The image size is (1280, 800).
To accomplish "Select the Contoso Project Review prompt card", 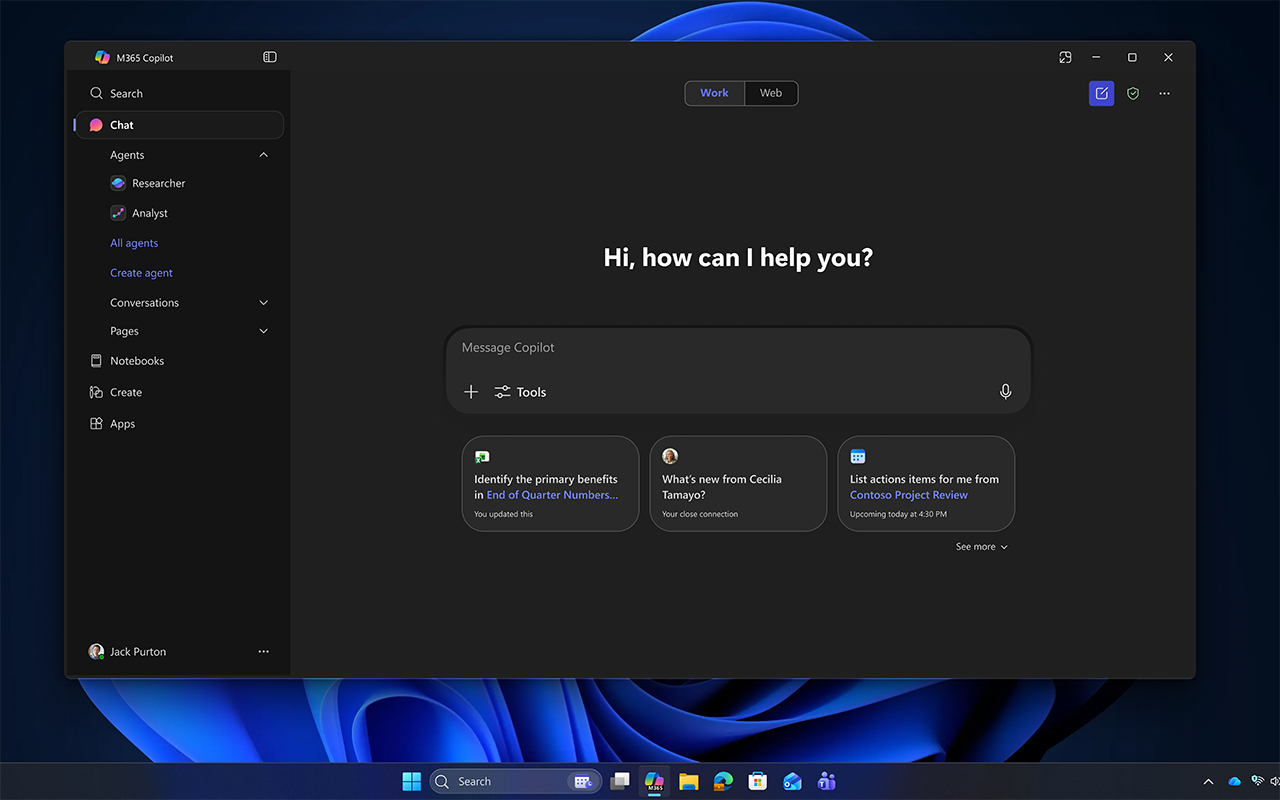I will click(926, 483).
